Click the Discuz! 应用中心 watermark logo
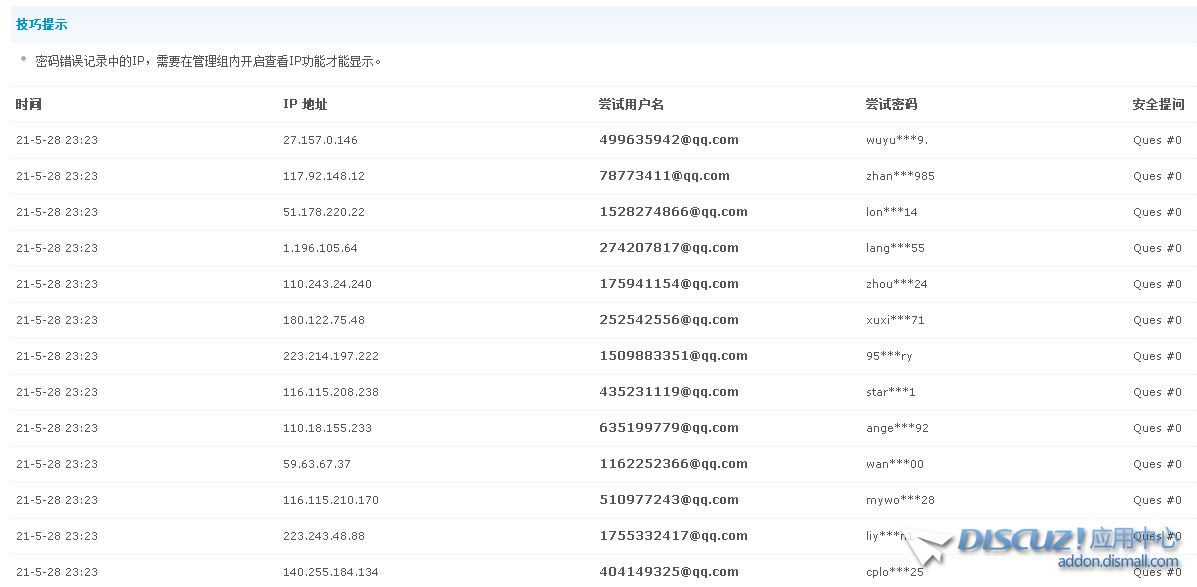 pos(1065,541)
